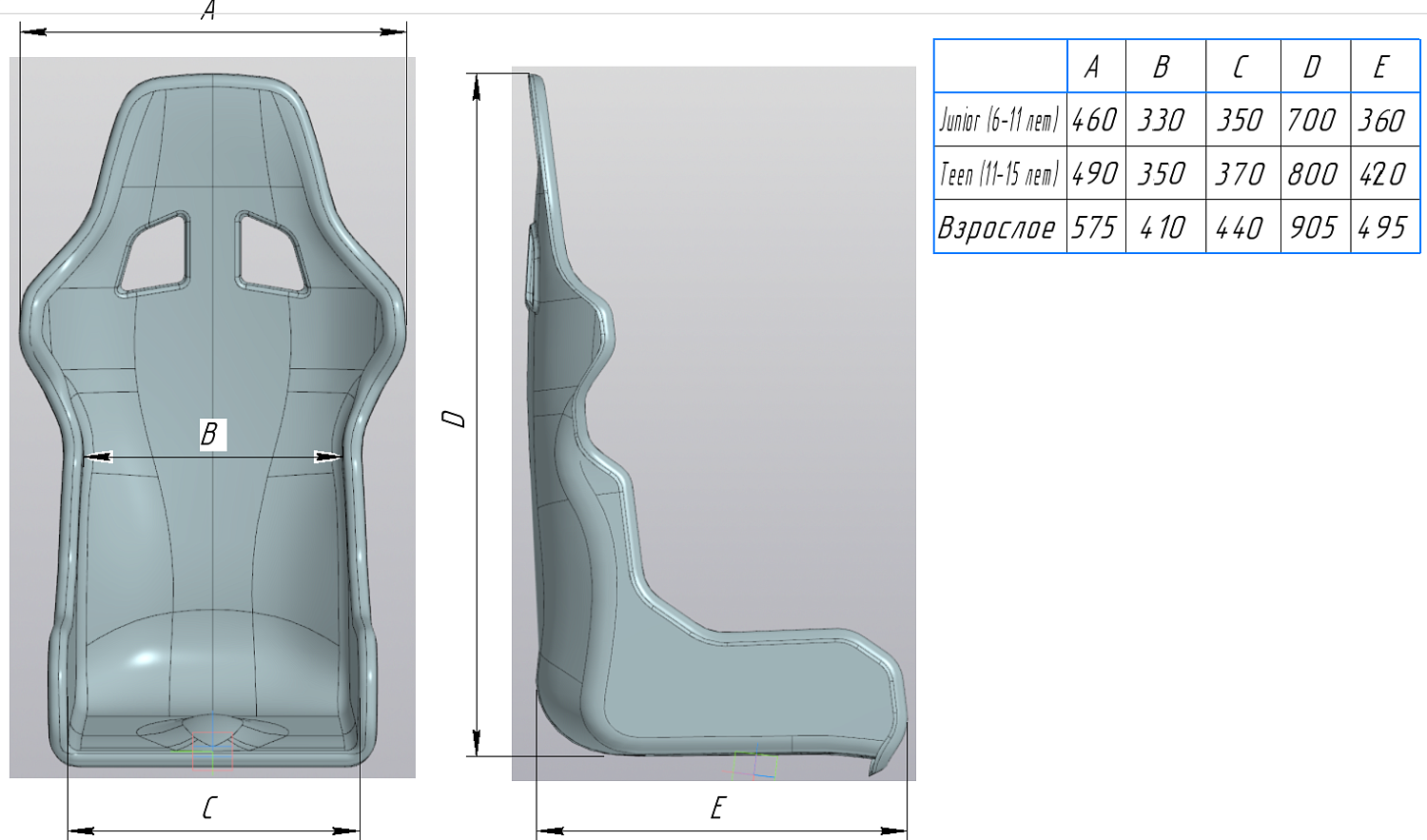Screen dimensions: 1427x840
Task: Select the 'Взрослое' row label in the table
Action: (997, 227)
